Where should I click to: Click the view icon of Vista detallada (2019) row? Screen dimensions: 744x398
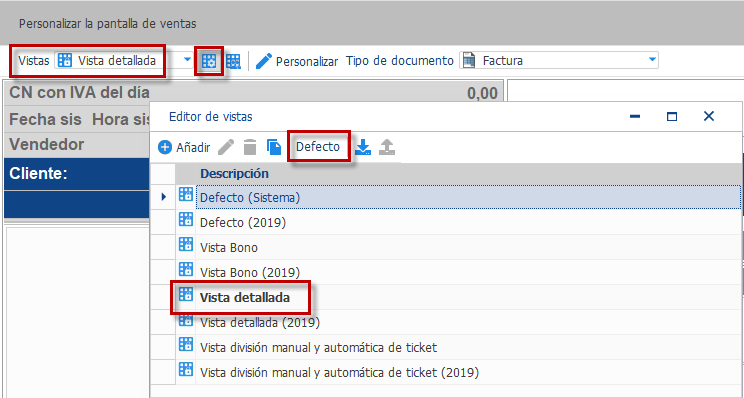click(186, 320)
